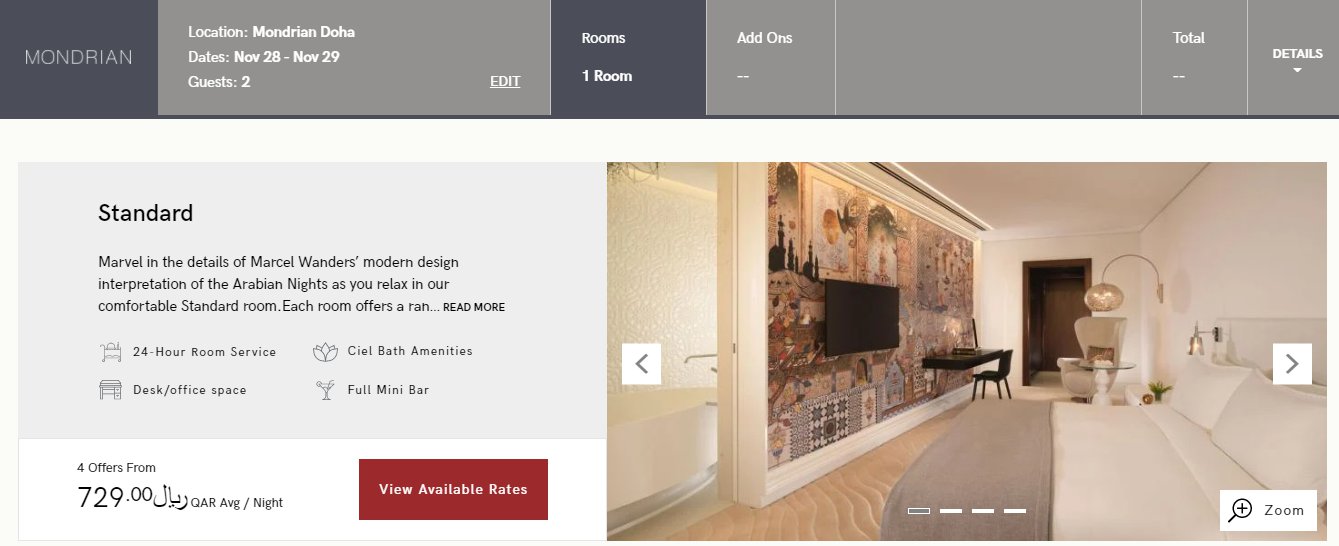Screen dimensions: 1339x546
Task: Select the third carousel slide indicator
Action: [983, 511]
